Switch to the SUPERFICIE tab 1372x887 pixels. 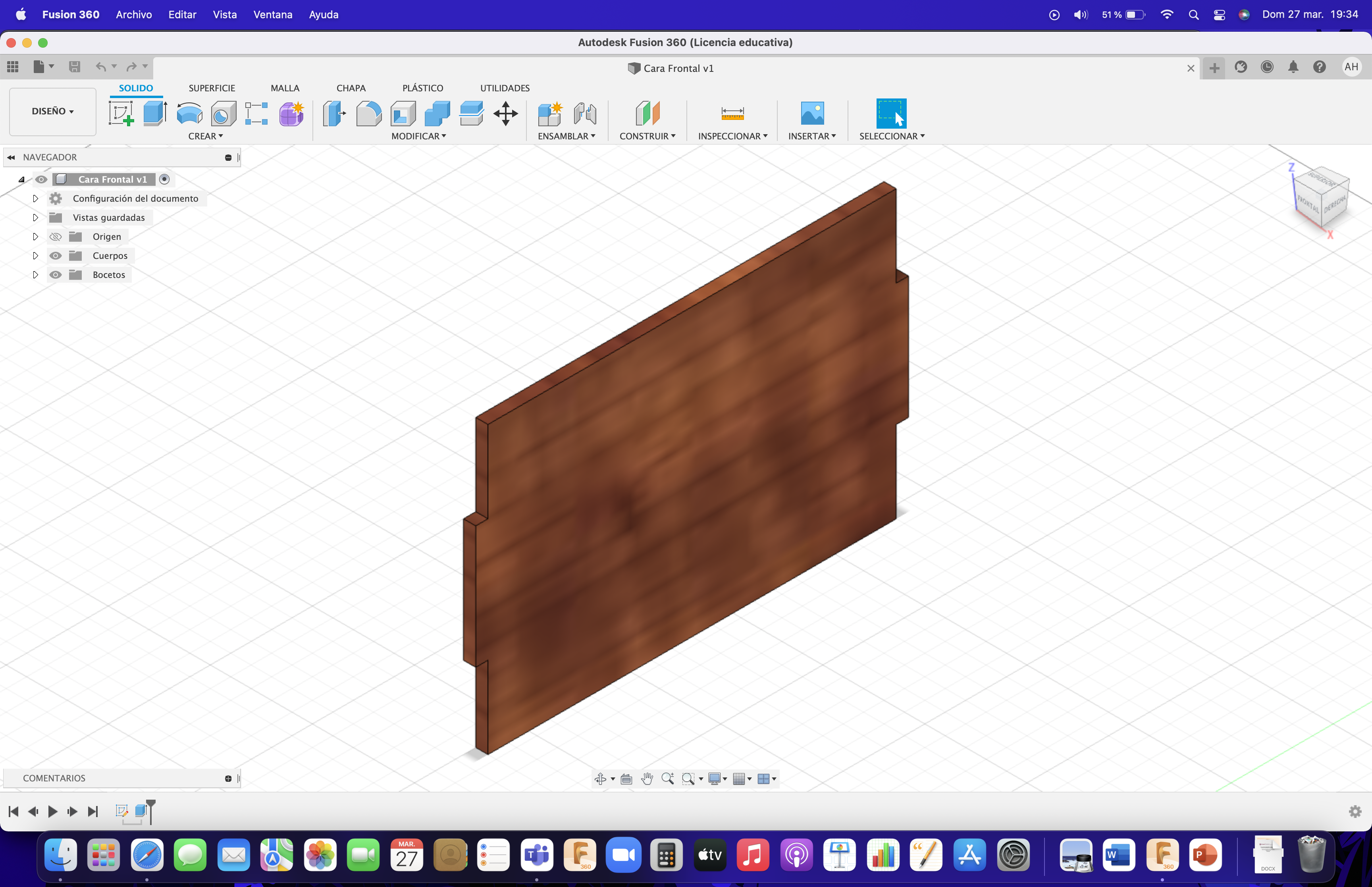coord(212,88)
